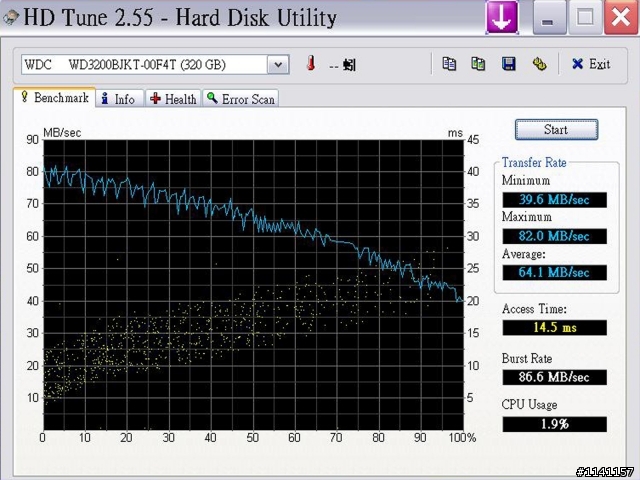Click the ms axis label on graph
640x480 pixels.
click(x=455, y=133)
